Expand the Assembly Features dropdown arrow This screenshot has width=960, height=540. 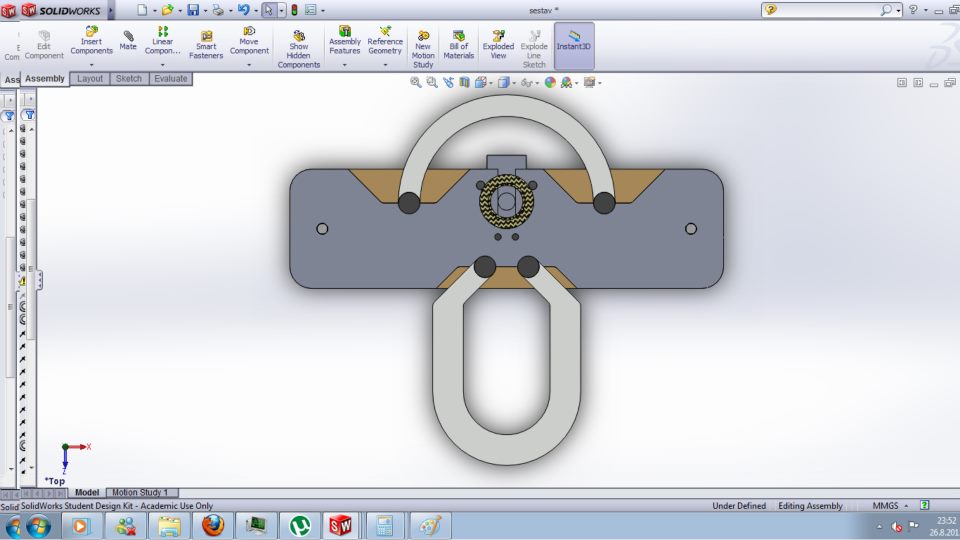344,65
